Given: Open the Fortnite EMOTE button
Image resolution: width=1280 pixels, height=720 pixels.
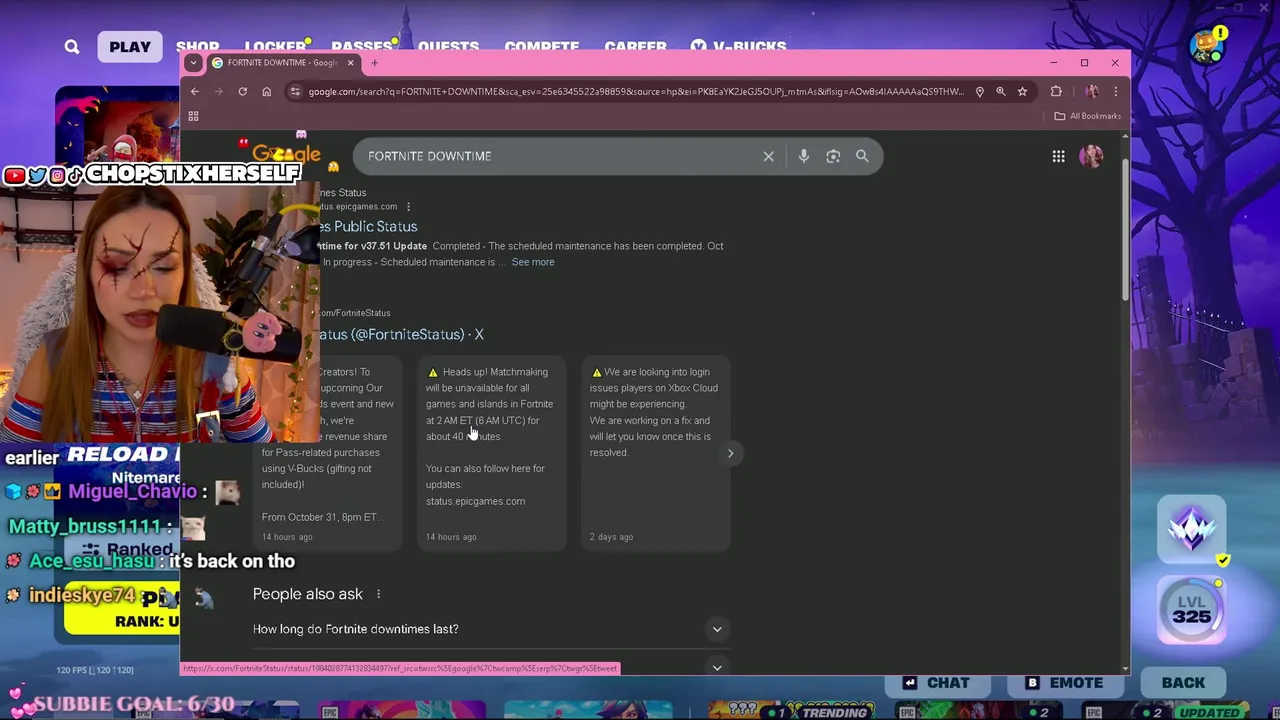Looking at the screenshot, I should (x=1064, y=683).
